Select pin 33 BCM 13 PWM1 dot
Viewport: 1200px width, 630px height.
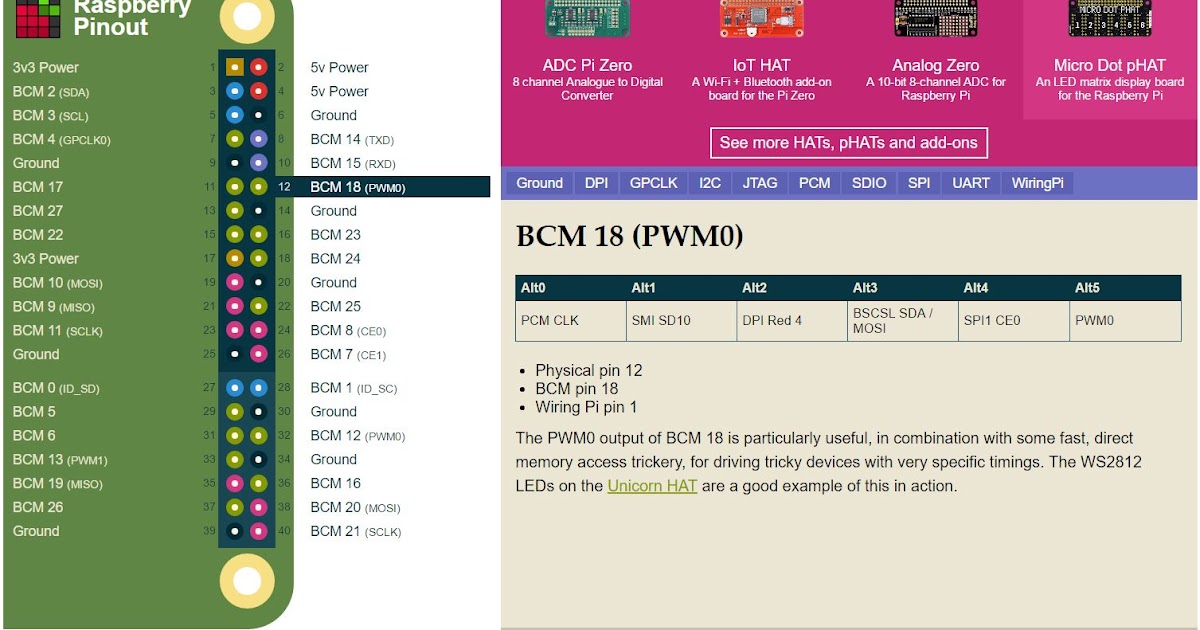(234, 460)
